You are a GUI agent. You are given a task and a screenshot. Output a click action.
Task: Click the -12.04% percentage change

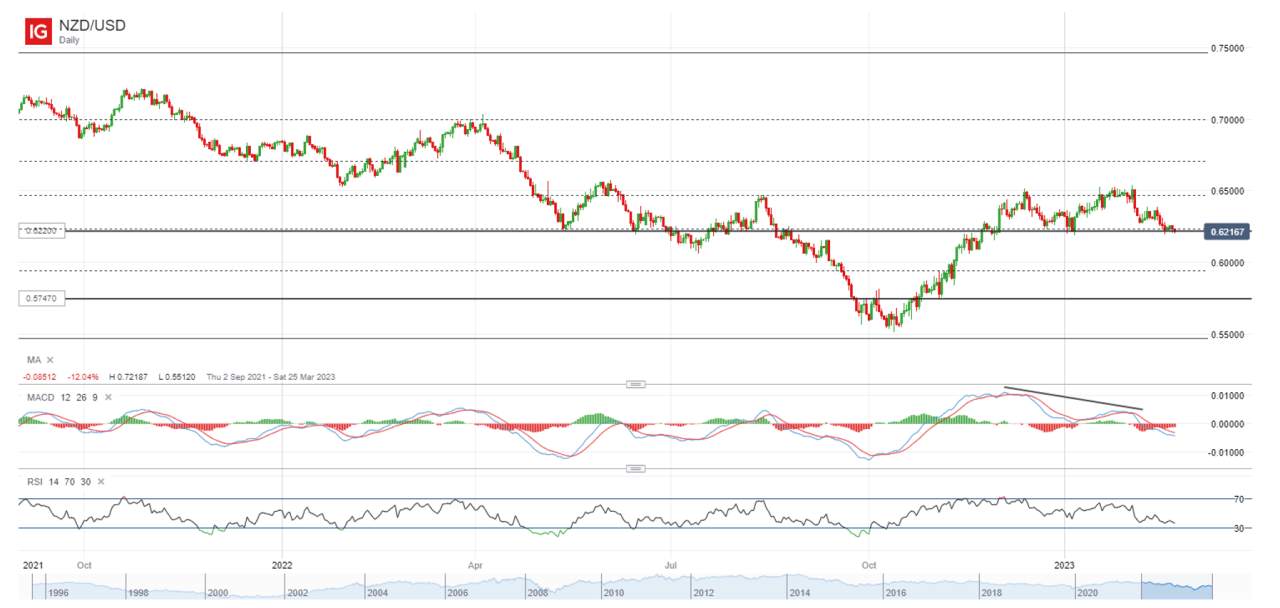[x=85, y=376]
